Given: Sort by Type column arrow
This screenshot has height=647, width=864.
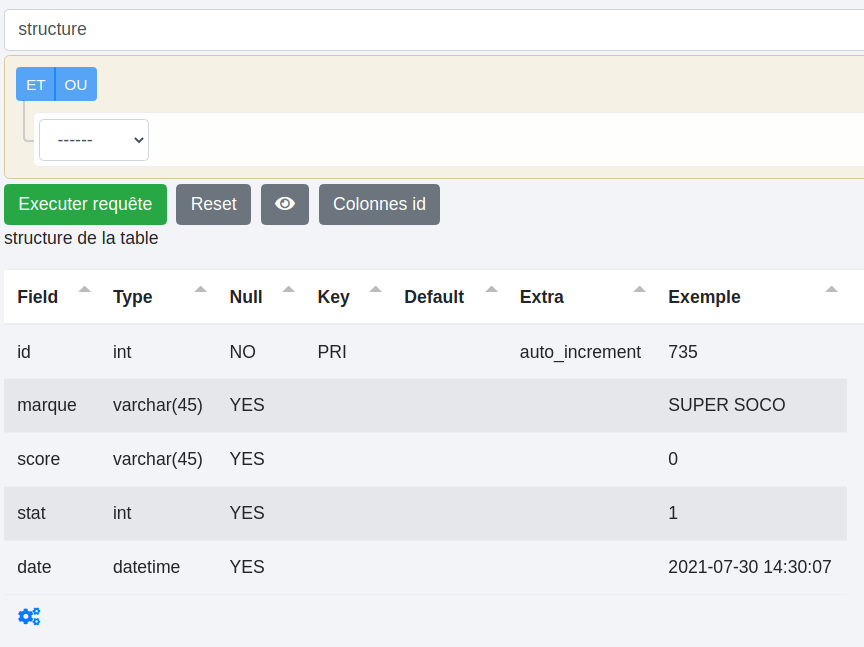Looking at the screenshot, I should coord(201,290).
